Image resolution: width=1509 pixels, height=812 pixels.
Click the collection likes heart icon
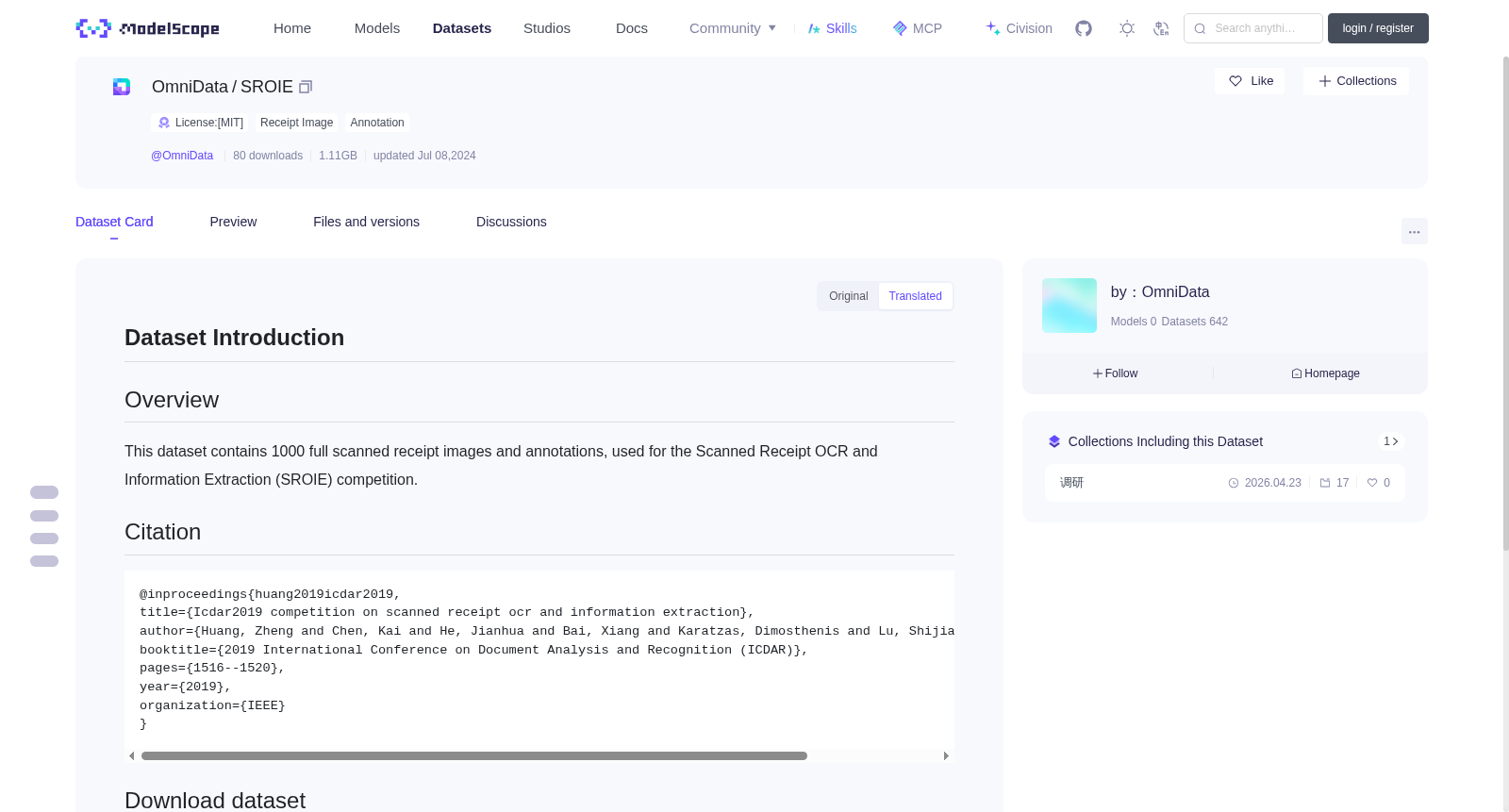click(1372, 483)
